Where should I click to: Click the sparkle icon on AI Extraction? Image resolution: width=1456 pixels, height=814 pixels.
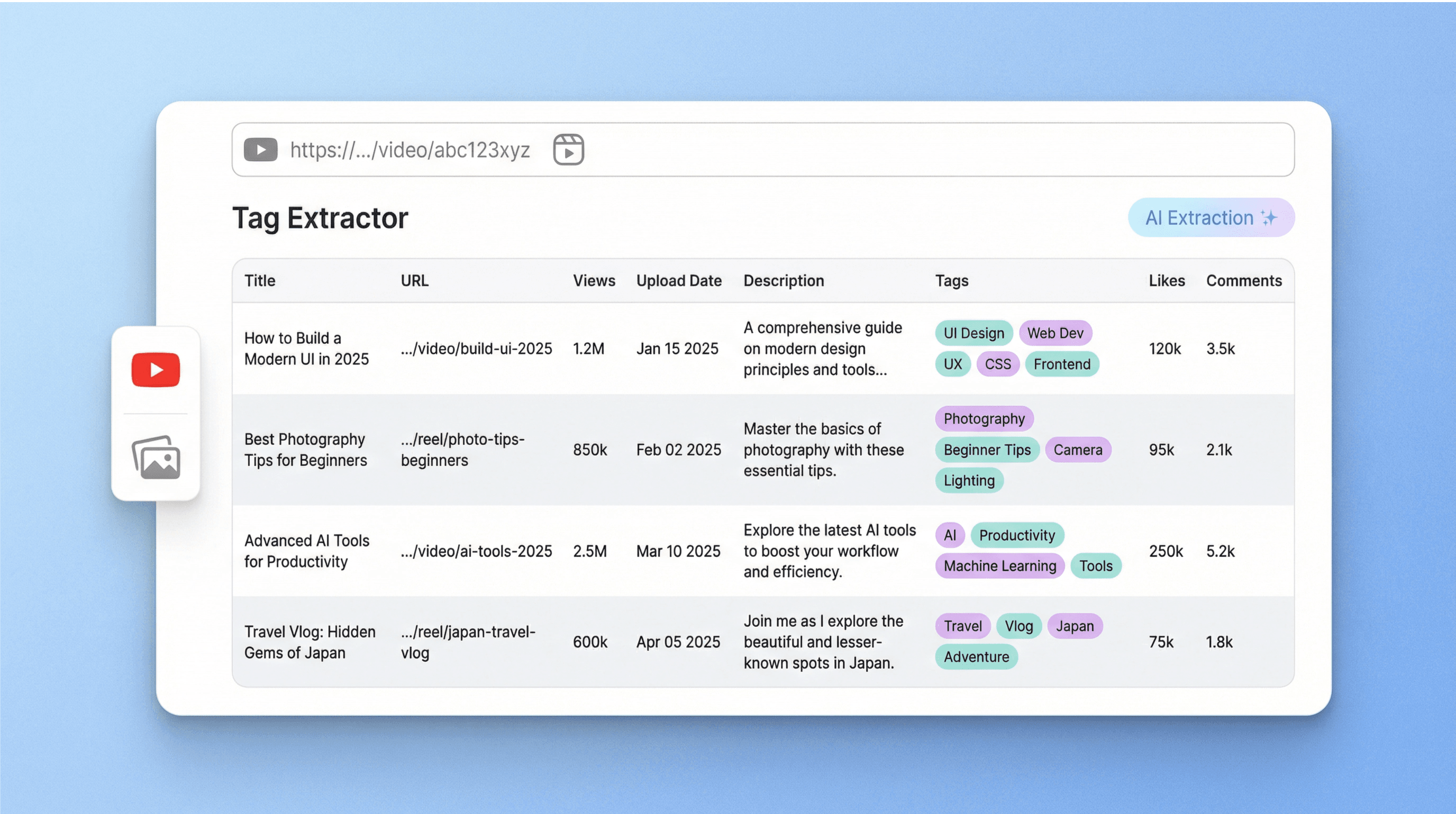click(x=1269, y=217)
